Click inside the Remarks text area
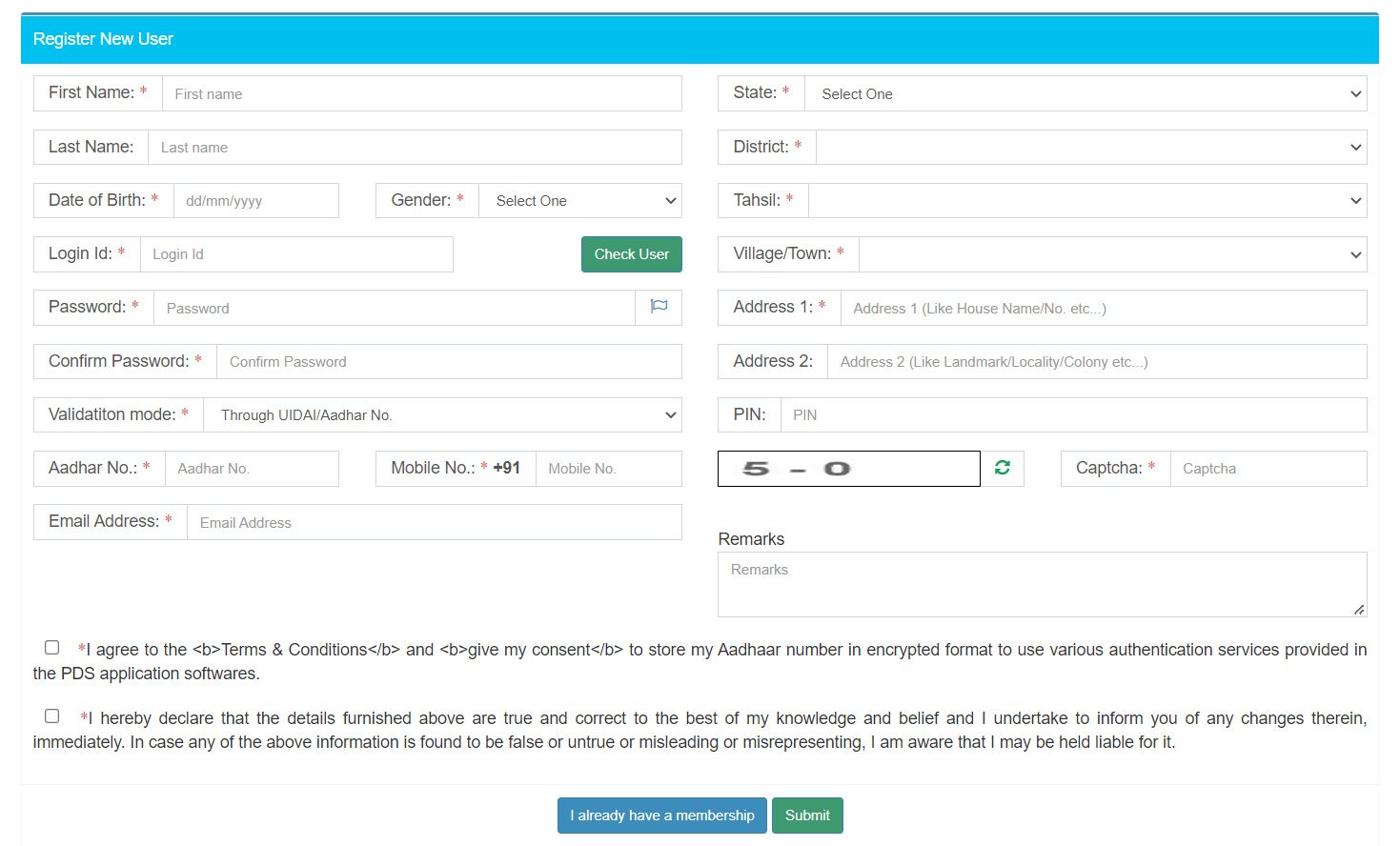1400x846 pixels. (1042, 583)
